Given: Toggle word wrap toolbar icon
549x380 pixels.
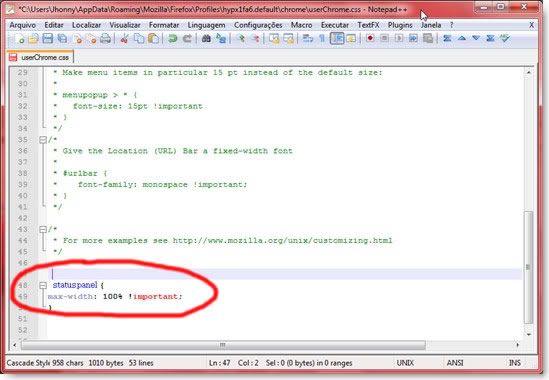Looking at the screenshot, I should tap(307, 39).
